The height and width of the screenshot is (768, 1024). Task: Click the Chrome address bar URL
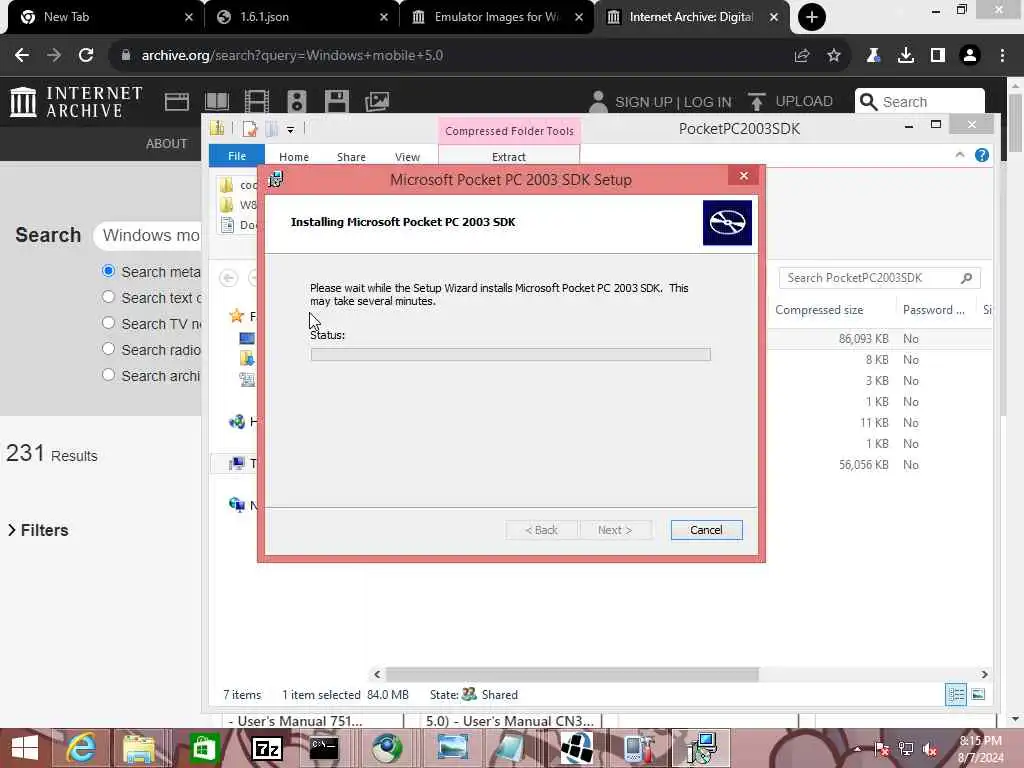point(292,56)
